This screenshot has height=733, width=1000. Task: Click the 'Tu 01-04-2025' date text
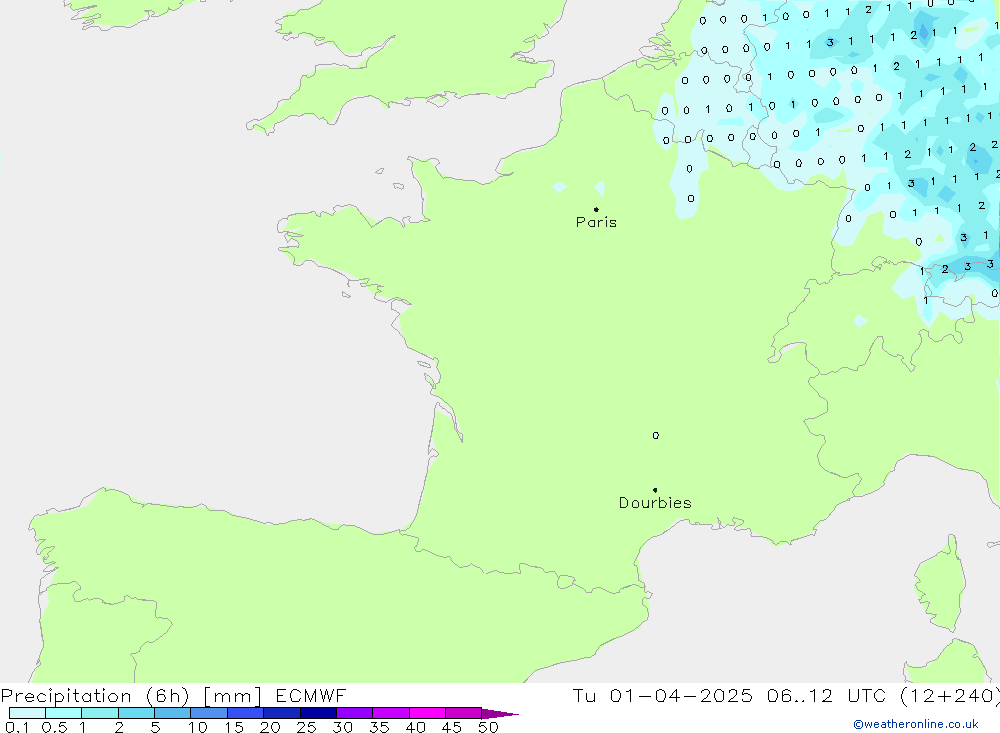pos(662,696)
